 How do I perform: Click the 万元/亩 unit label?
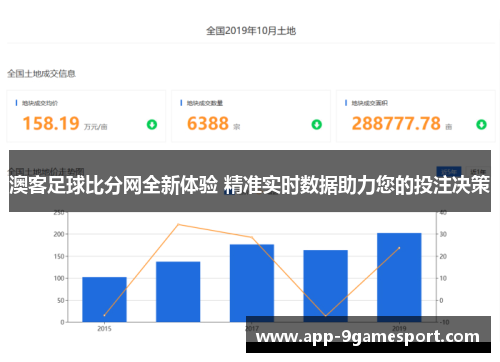[x=96, y=127]
